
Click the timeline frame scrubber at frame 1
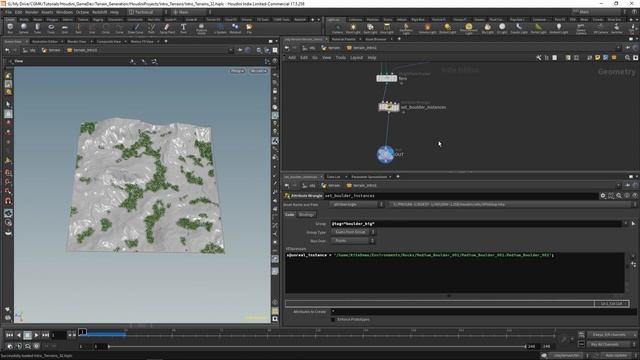click(82, 332)
